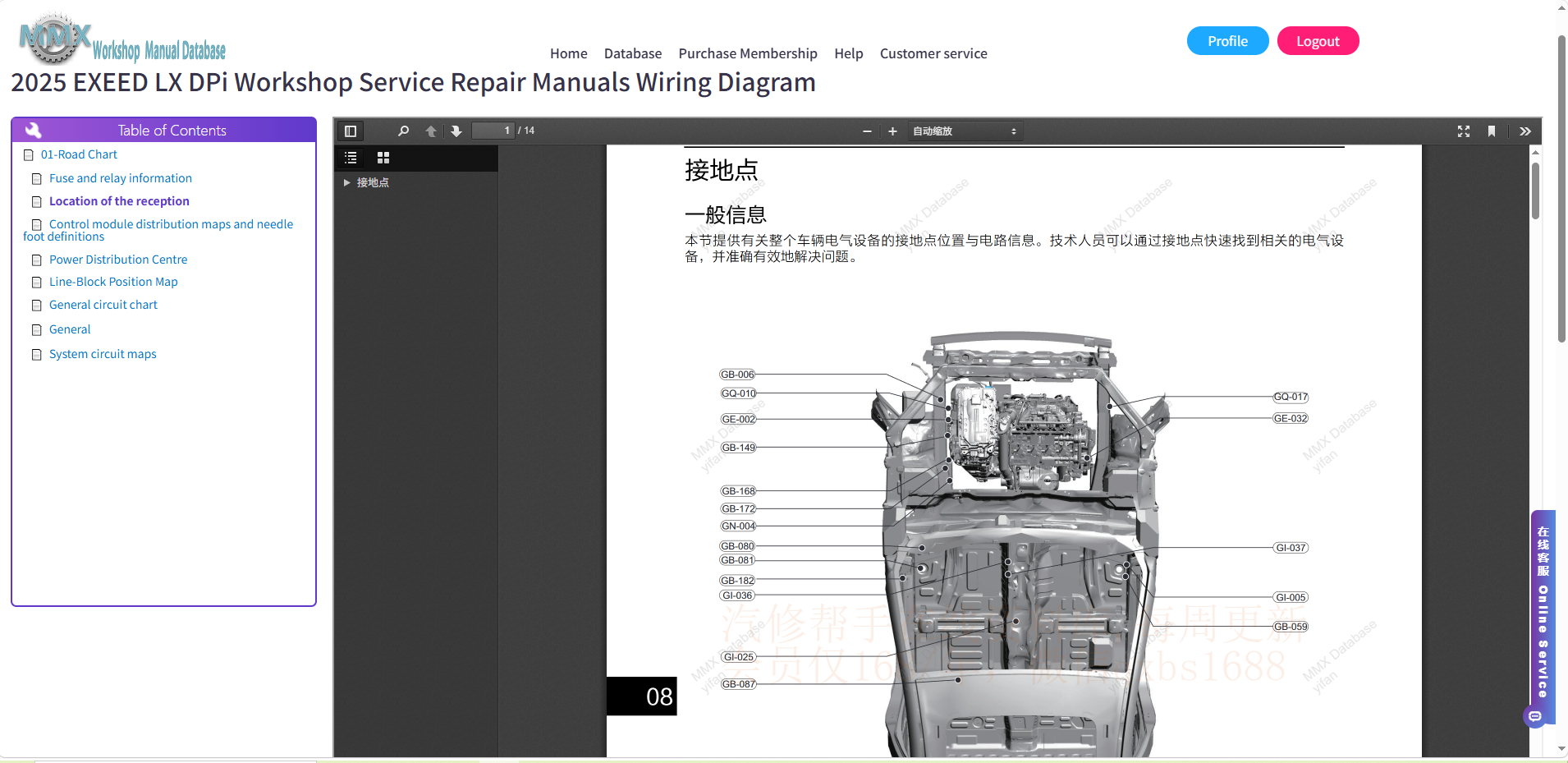
Task: Toggle the PDF sidebar panel
Action: pos(351,131)
